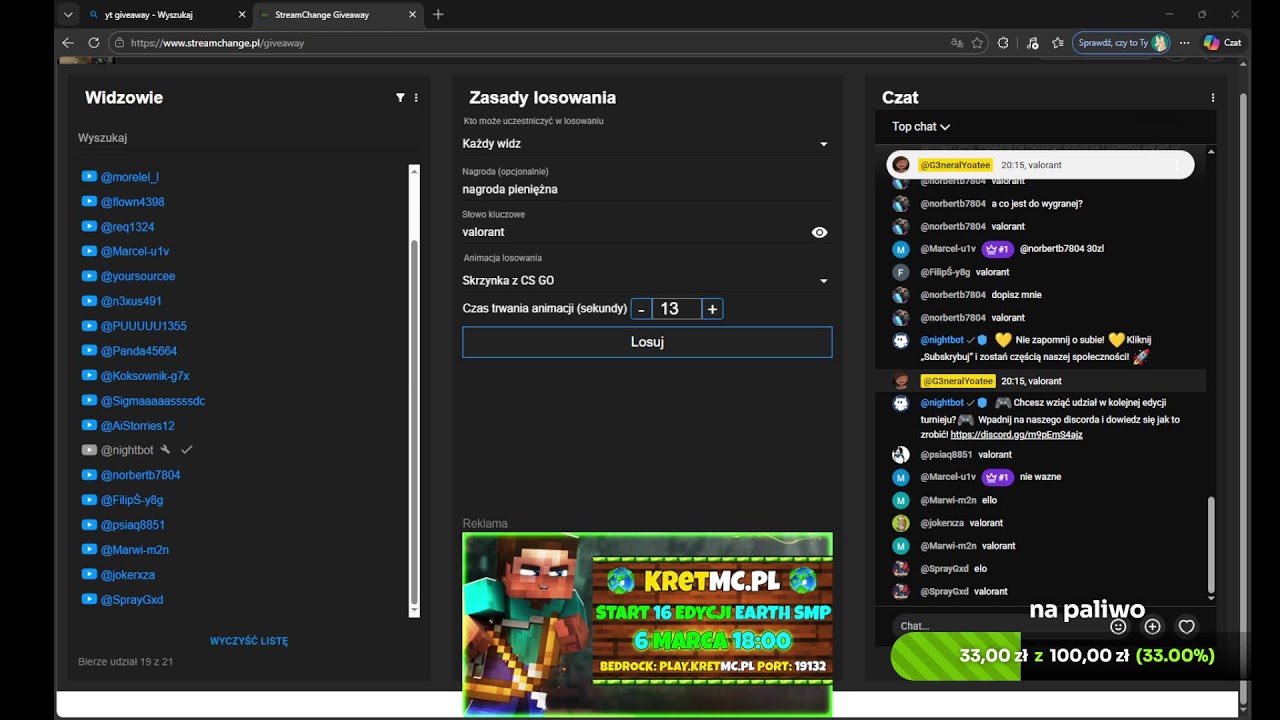Increase animation duration with plus button

[712, 309]
